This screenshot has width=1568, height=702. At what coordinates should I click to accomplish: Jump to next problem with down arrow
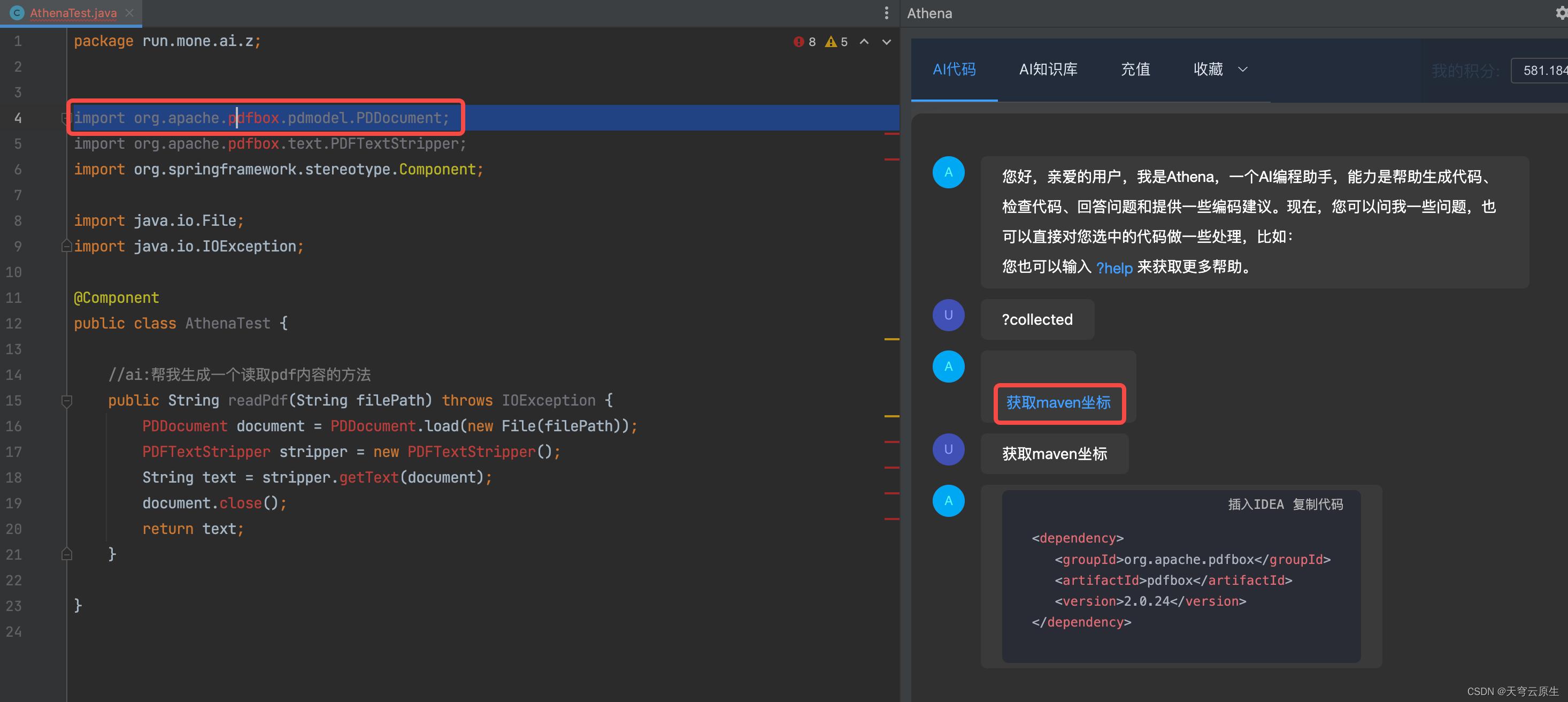click(886, 42)
